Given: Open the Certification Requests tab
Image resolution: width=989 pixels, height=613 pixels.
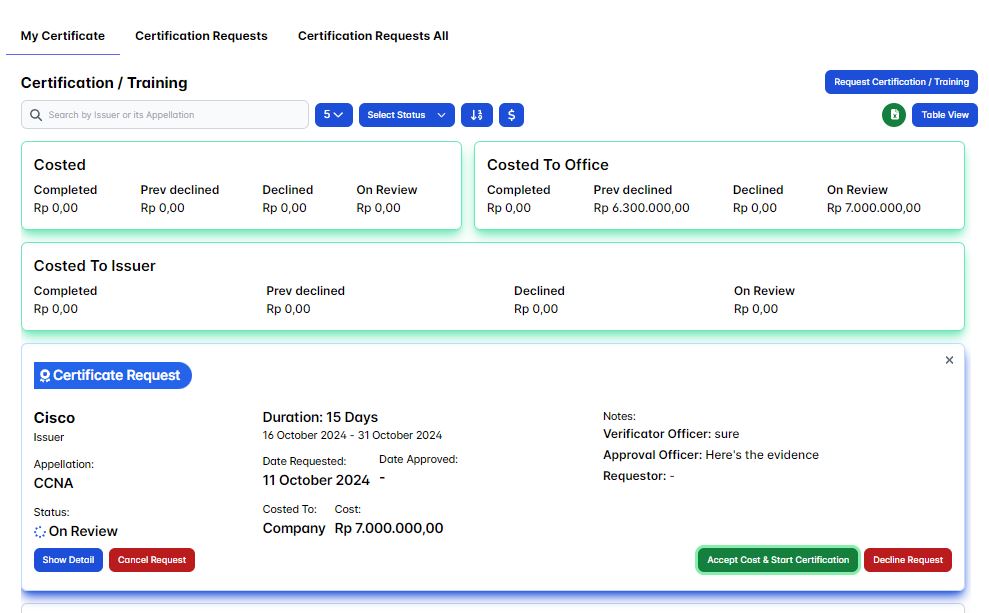Looking at the screenshot, I should point(201,36).
